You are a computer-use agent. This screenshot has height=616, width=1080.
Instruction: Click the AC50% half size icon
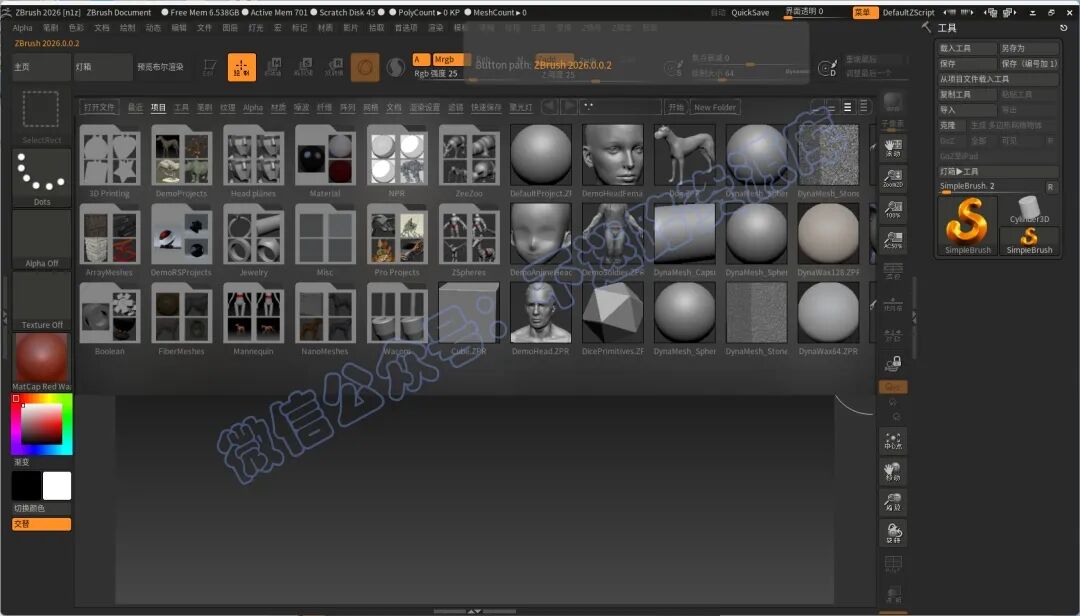893,240
